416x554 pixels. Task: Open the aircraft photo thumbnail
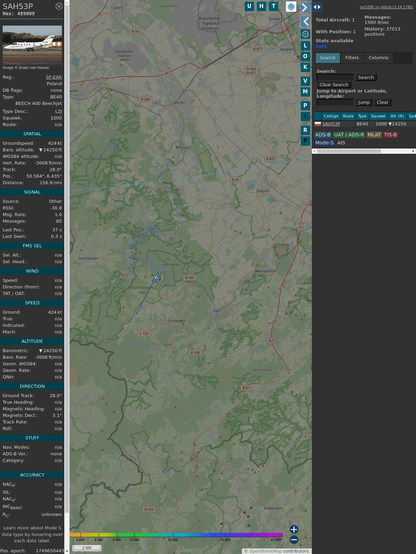[32, 45]
